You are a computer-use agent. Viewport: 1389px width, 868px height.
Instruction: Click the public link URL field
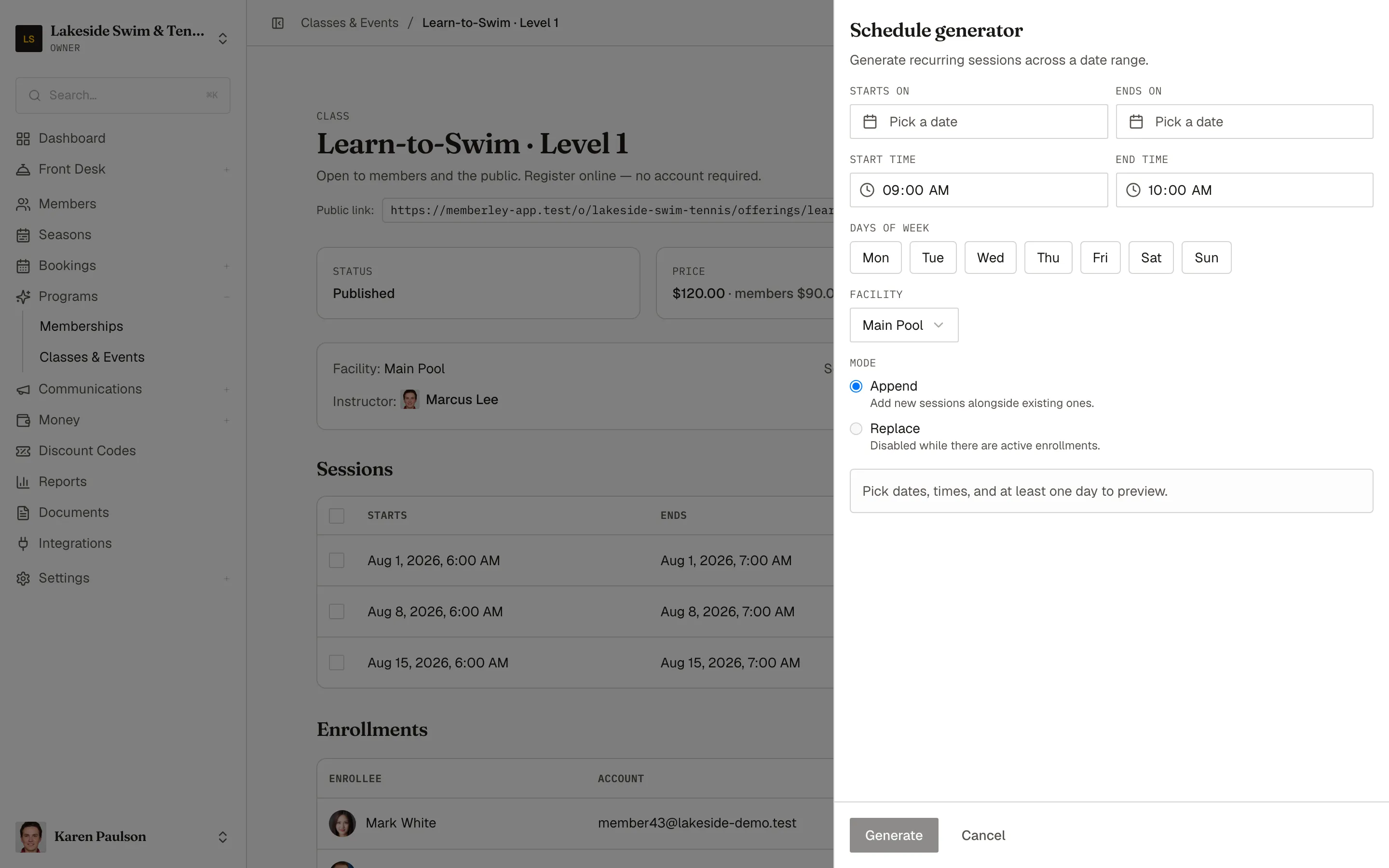pos(608,210)
